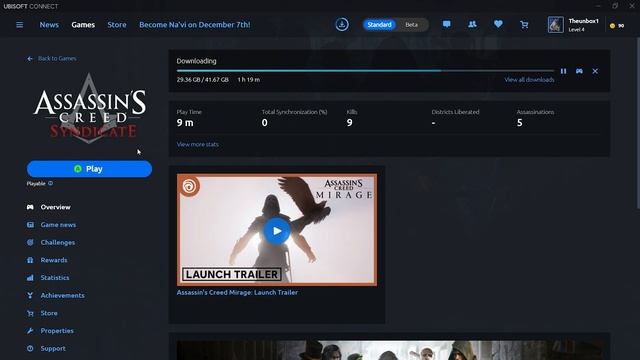Select Rewards in sidebar
Viewport: 640px width, 360px height.
pos(54,260)
